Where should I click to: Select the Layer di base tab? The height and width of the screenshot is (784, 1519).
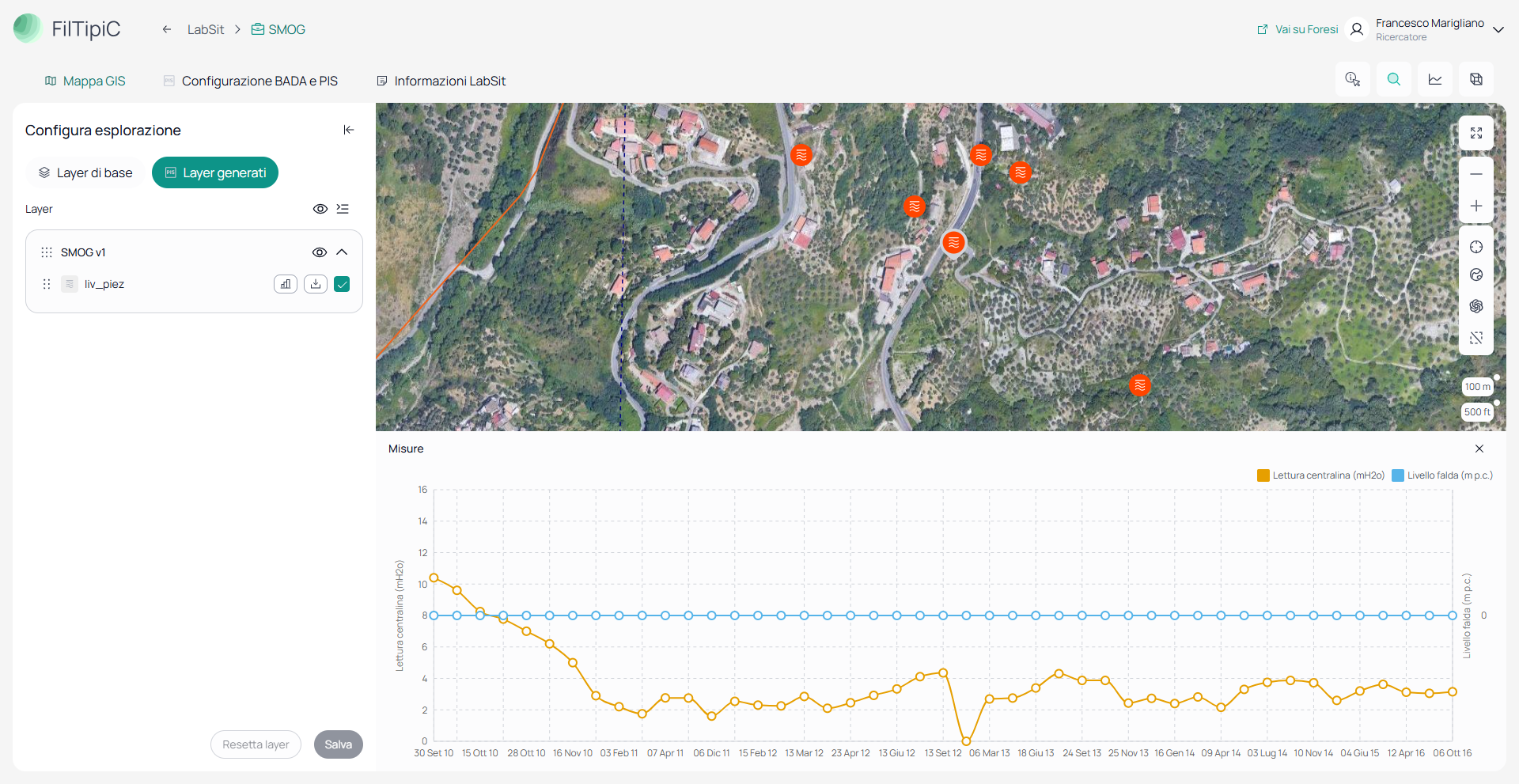click(x=85, y=172)
